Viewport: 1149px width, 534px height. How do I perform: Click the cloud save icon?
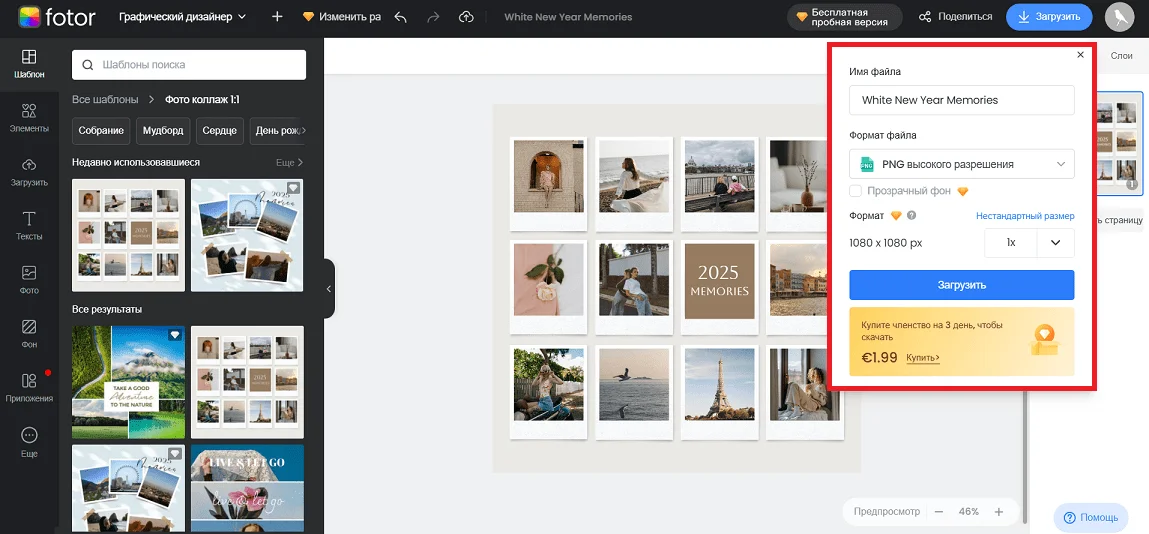[x=466, y=17]
